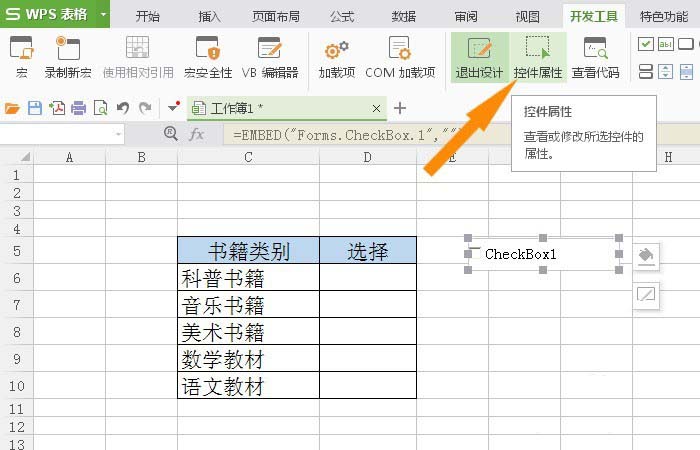Image resolution: width=700 pixels, height=450 pixels.
Task: Select the cell containing 科普书籍
Action: click(x=248, y=278)
